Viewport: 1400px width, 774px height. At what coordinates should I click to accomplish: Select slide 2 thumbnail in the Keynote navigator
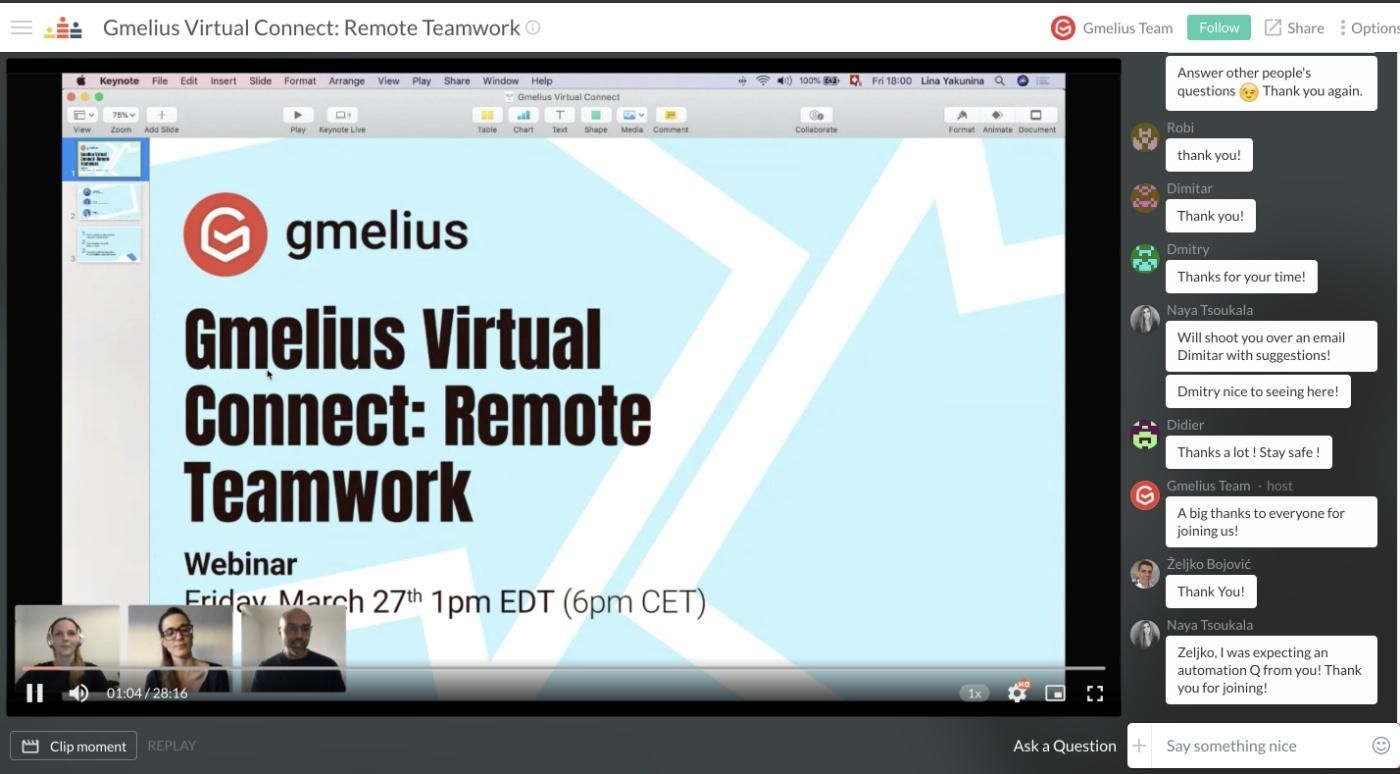coord(109,202)
